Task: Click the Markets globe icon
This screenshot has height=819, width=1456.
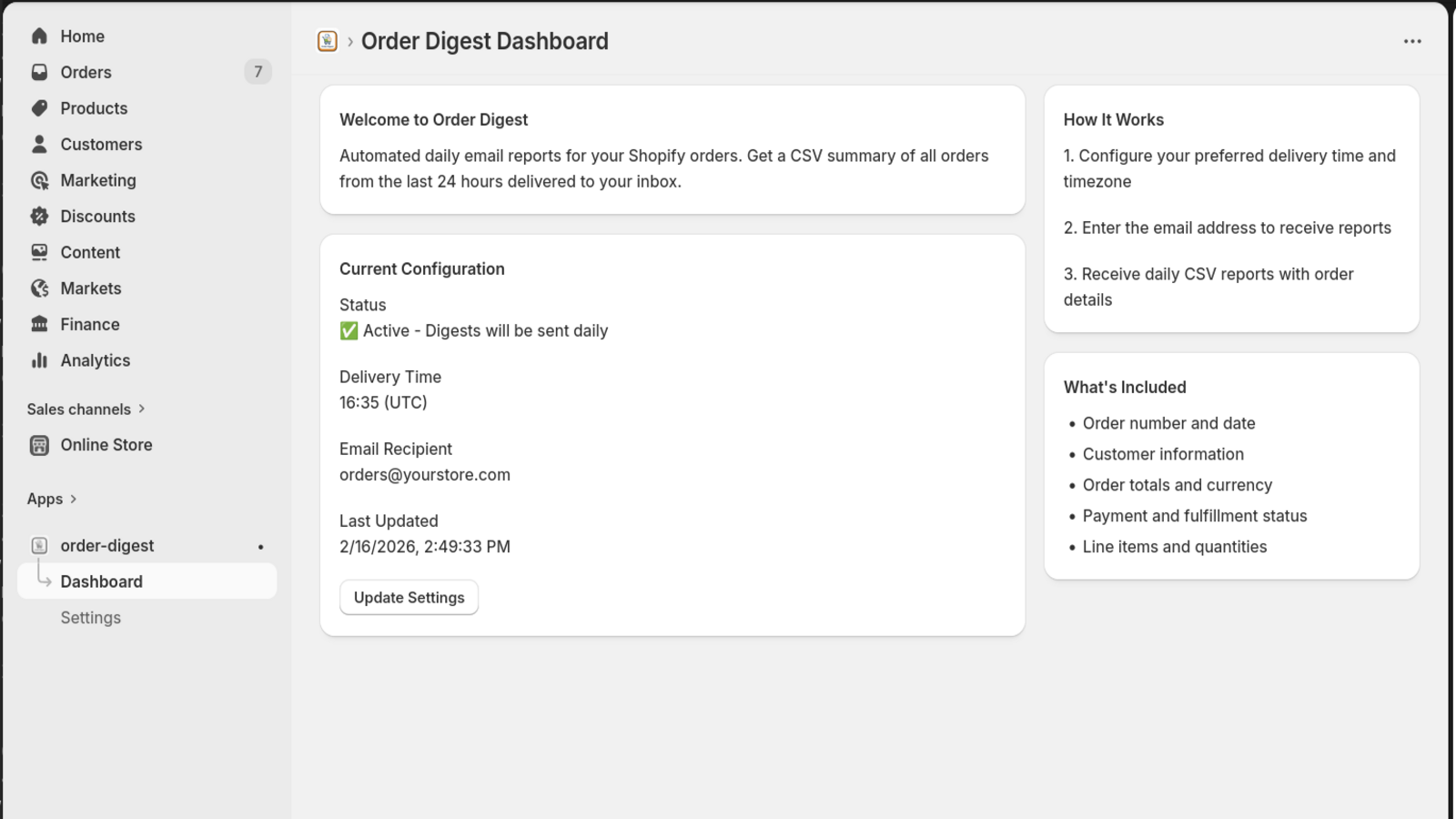Action: click(x=39, y=288)
